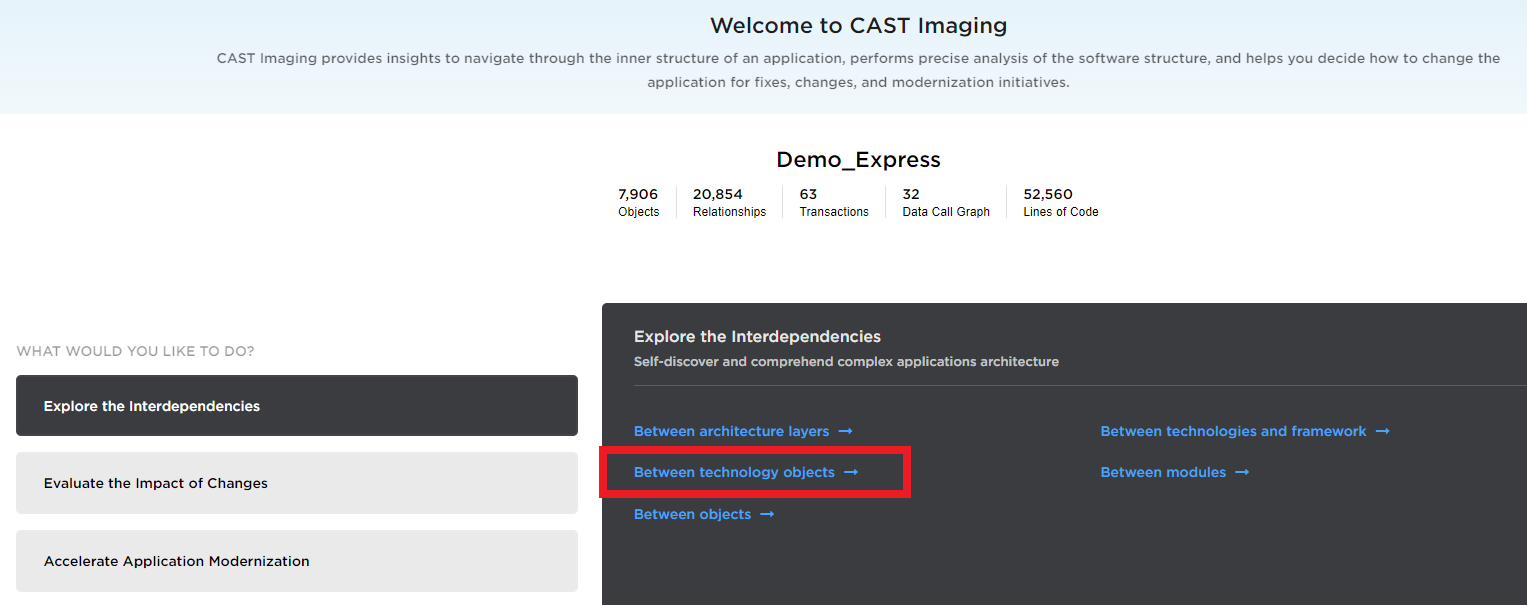Click the Demo_Express application name
The width and height of the screenshot is (1527, 605).
click(858, 160)
